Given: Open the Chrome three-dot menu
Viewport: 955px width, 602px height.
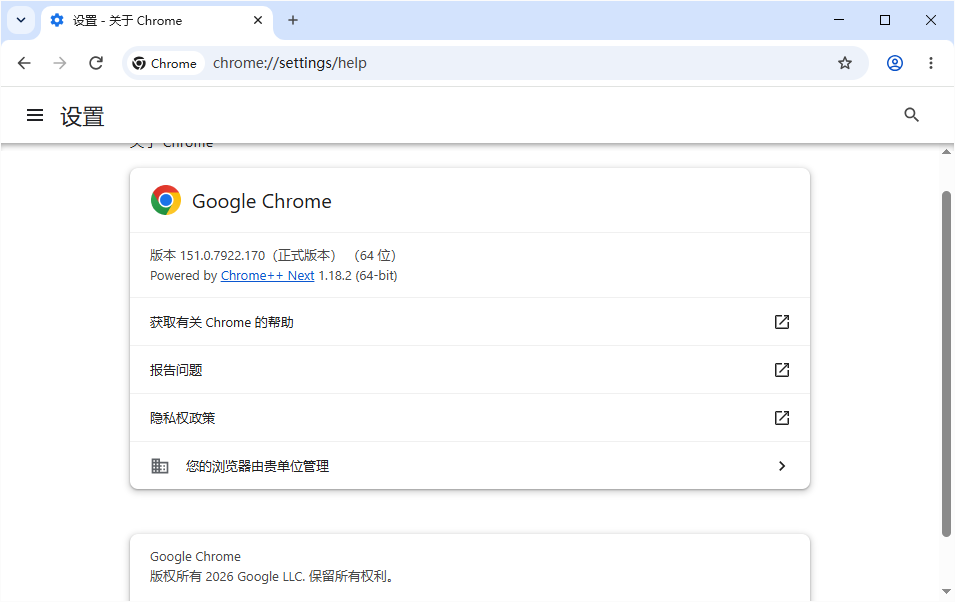Looking at the screenshot, I should click(931, 63).
